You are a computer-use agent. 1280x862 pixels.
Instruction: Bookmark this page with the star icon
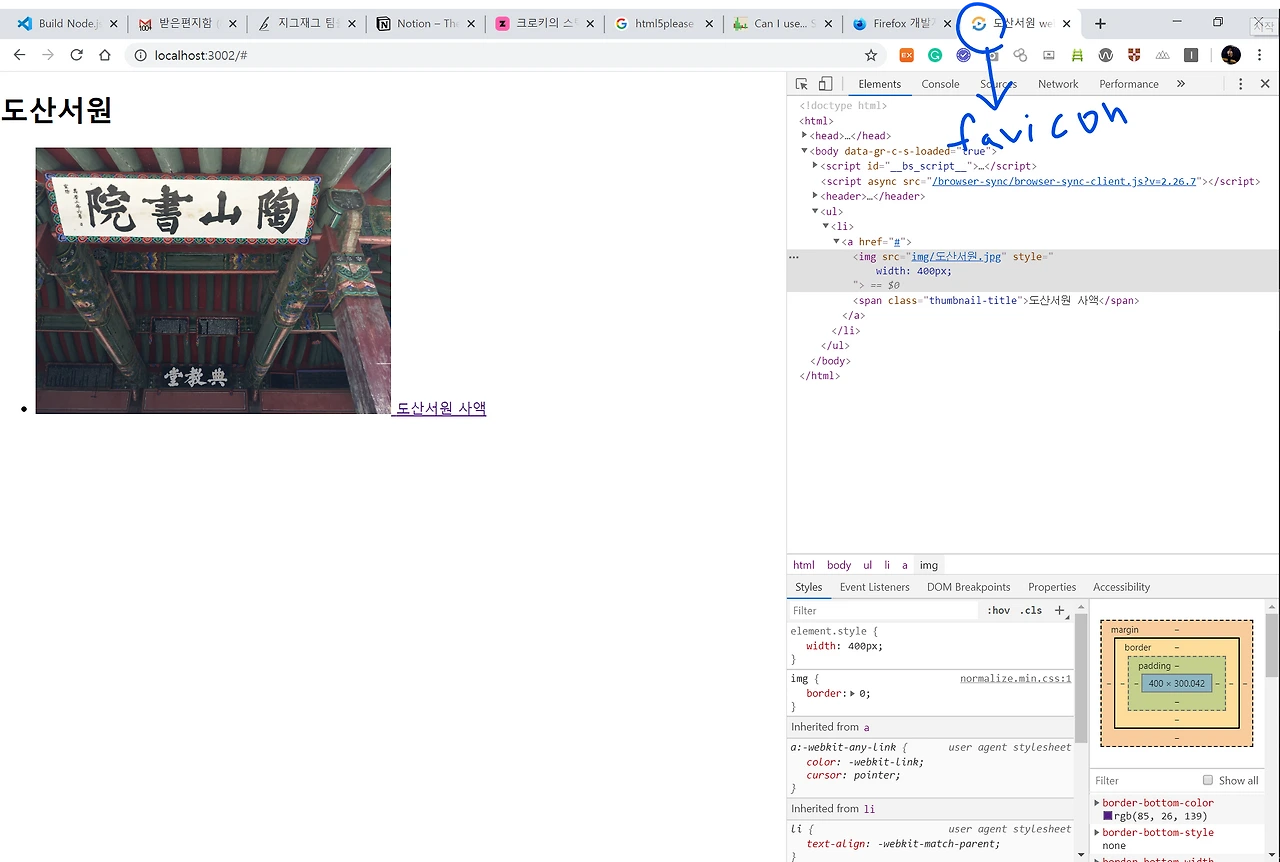(871, 55)
